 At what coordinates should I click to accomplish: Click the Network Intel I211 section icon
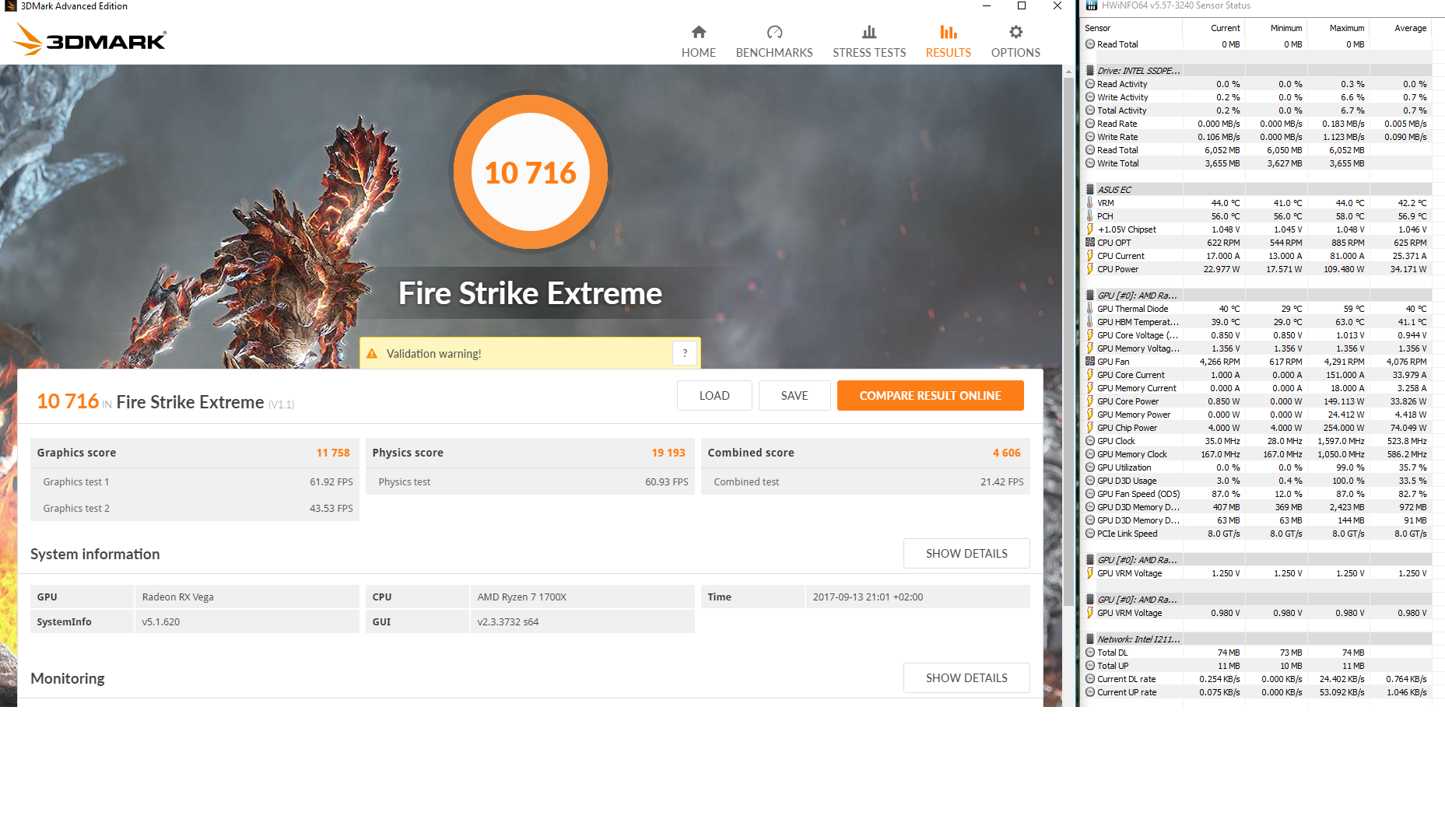click(1090, 639)
